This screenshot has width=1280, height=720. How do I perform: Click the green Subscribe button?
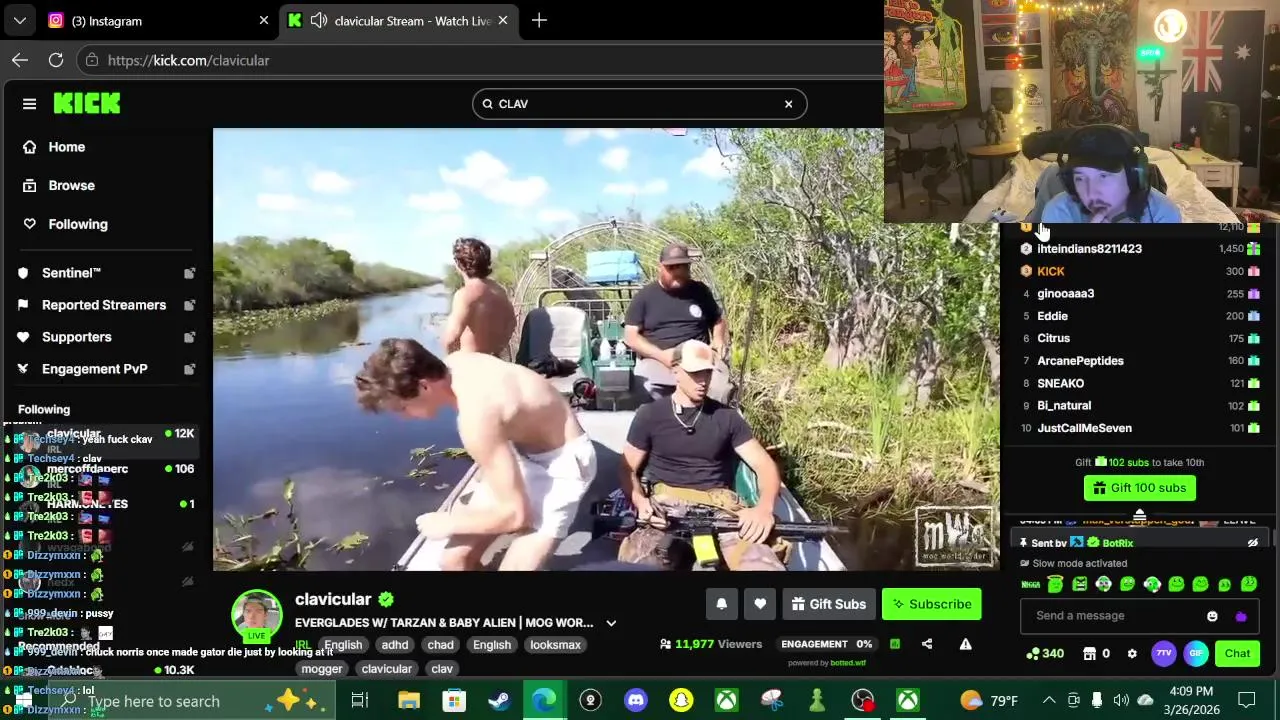click(932, 604)
